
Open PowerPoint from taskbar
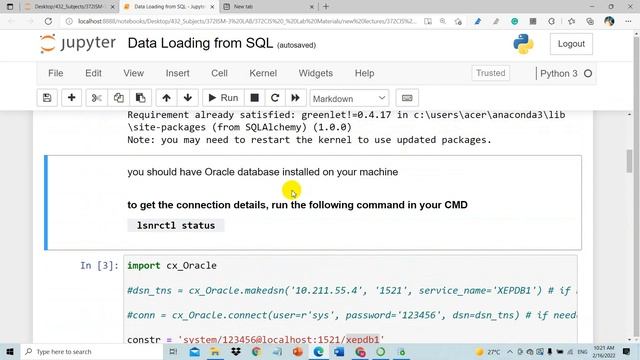(x=298, y=351)
